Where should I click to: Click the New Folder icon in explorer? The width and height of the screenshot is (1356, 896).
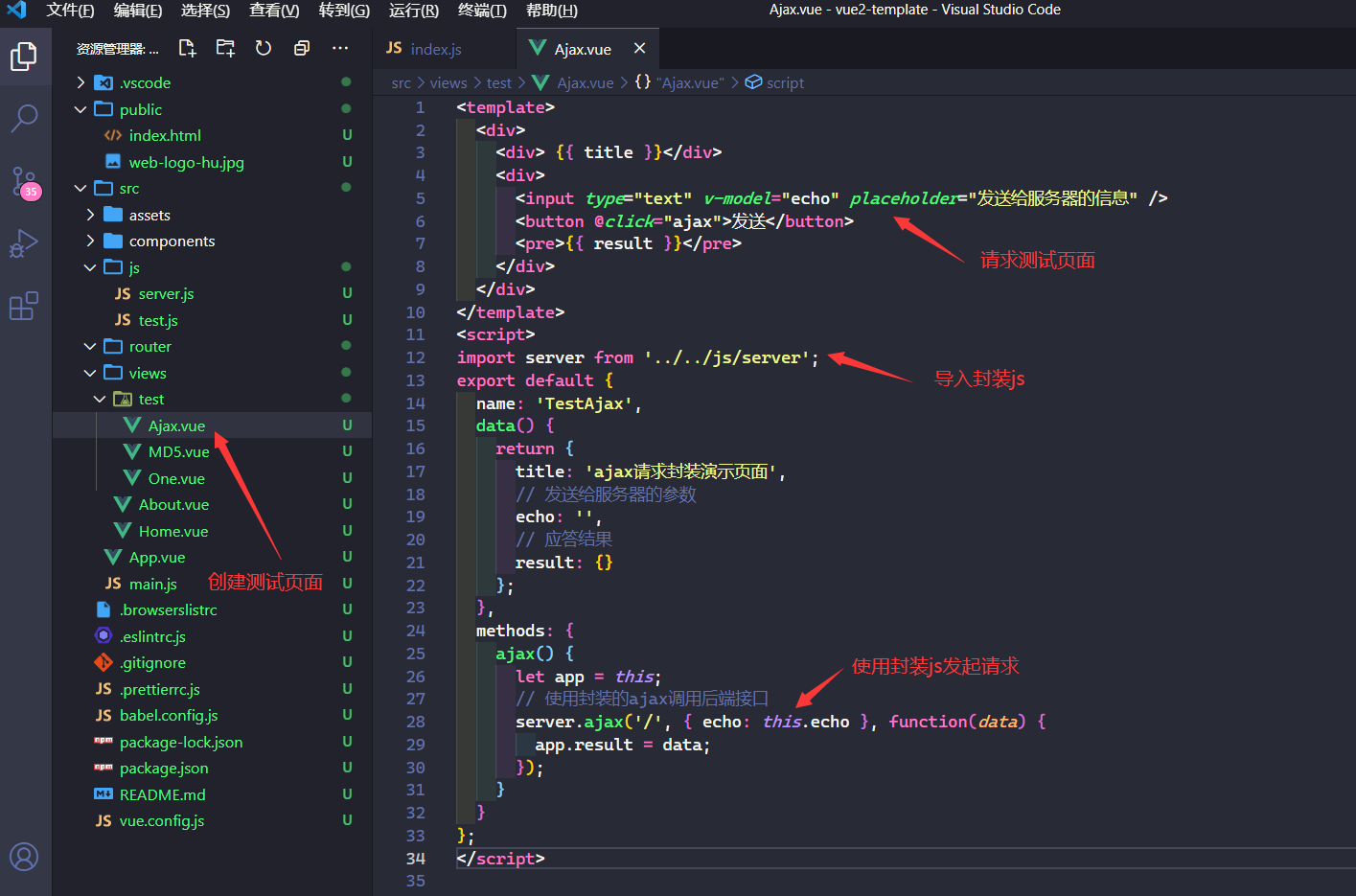pos(225,48)
